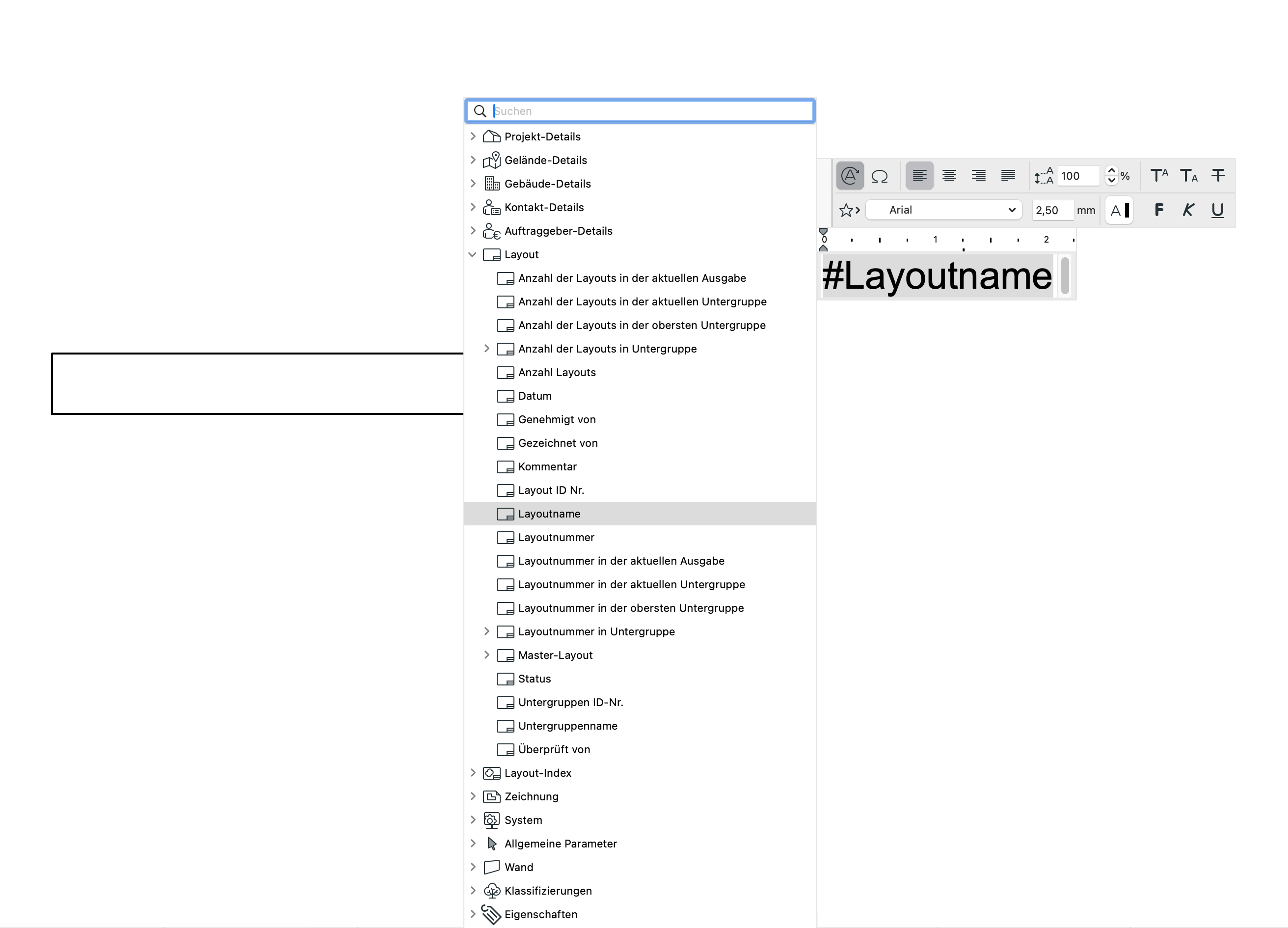
Task: Toggle superscript formatting
Action: point(1159,175)
